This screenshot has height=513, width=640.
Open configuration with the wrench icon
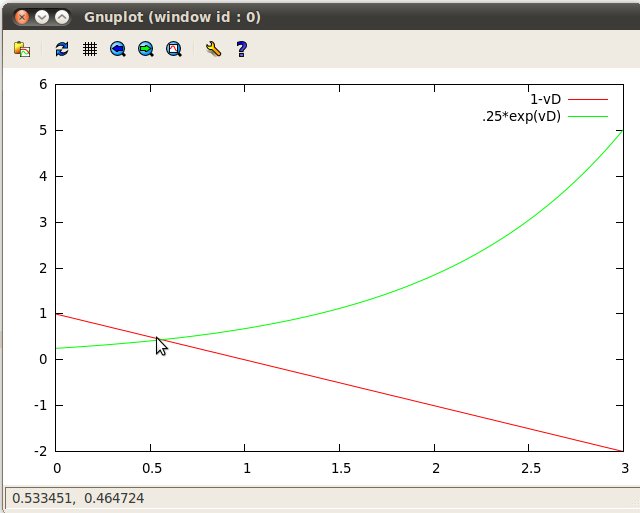click(213, 48)
